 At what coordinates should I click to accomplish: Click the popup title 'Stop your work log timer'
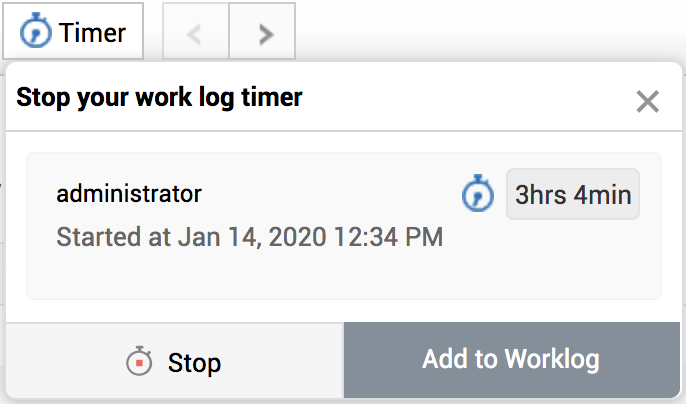(160, 97)
